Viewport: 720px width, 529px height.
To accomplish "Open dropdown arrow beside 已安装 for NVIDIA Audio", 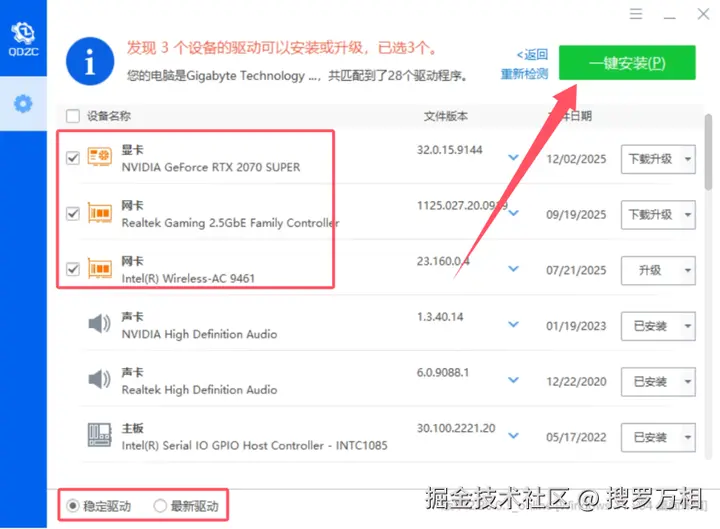I will click(x=687, y=326).
